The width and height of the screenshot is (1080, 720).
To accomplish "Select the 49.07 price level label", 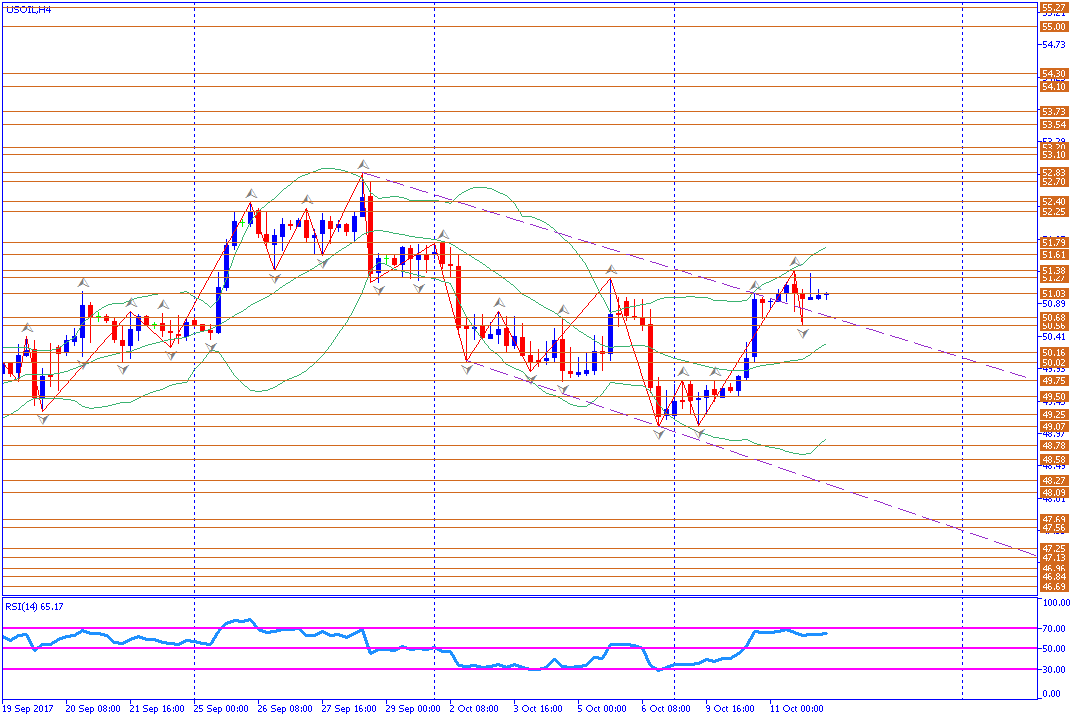I will click(1054, 427).
